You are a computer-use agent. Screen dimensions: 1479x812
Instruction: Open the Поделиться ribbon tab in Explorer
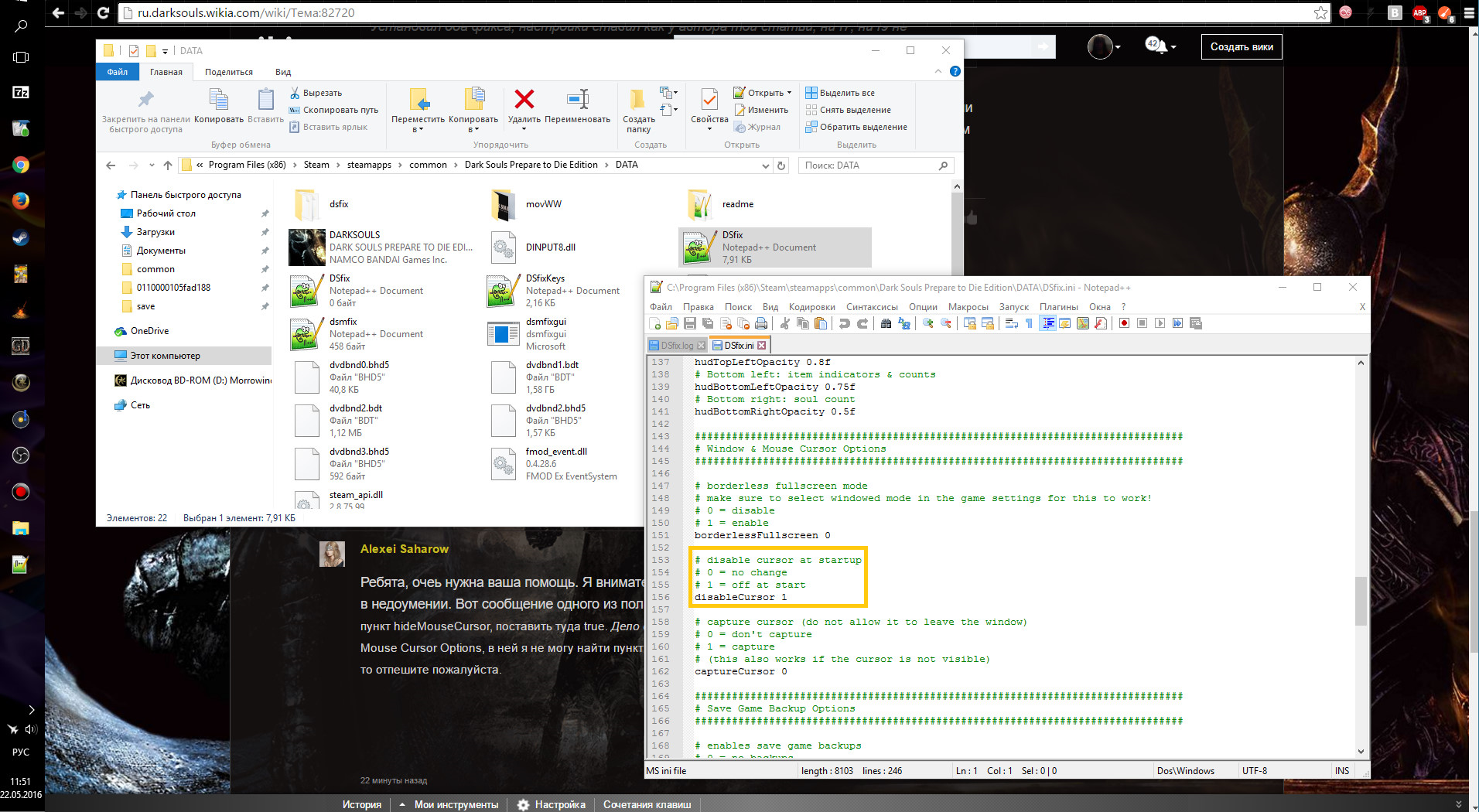(x=229, y=72)
